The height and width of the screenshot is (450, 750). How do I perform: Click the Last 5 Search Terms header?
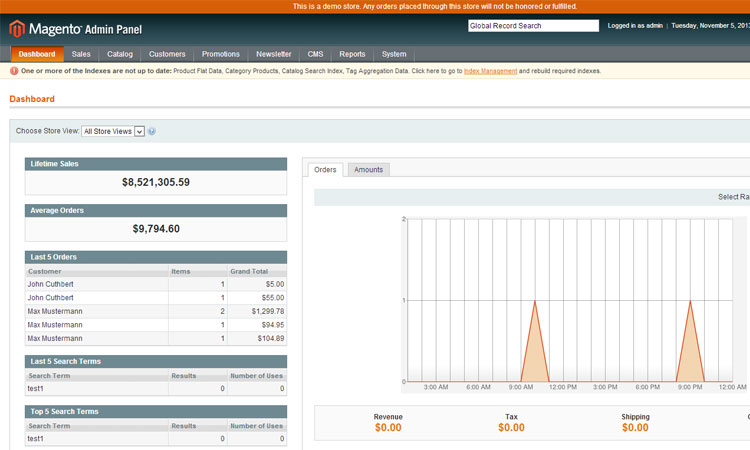click(x=156, y=362)
